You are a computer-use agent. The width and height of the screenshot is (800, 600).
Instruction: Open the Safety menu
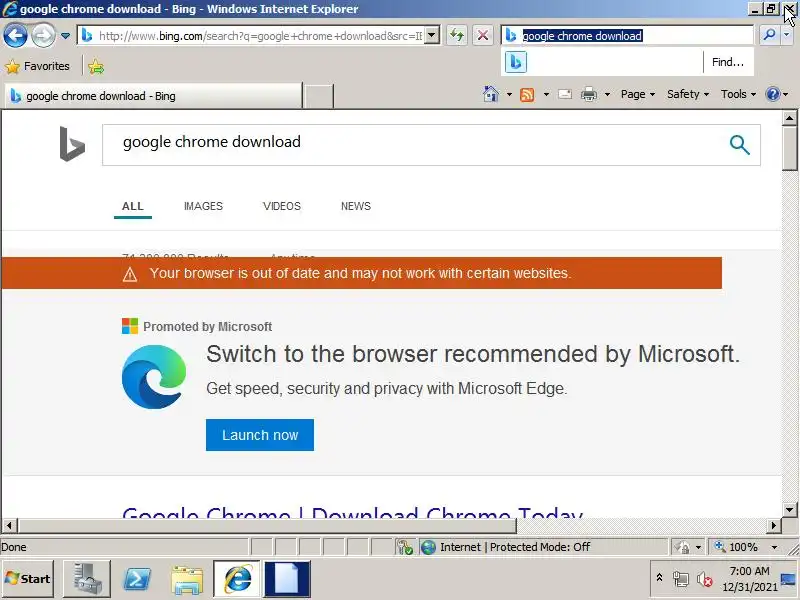688,94
